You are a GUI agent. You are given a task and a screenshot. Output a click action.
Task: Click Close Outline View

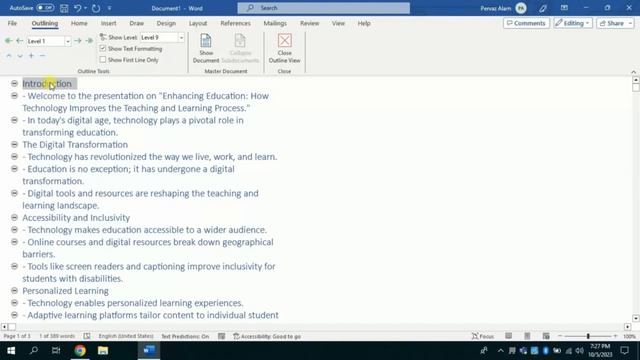(284, 48)
